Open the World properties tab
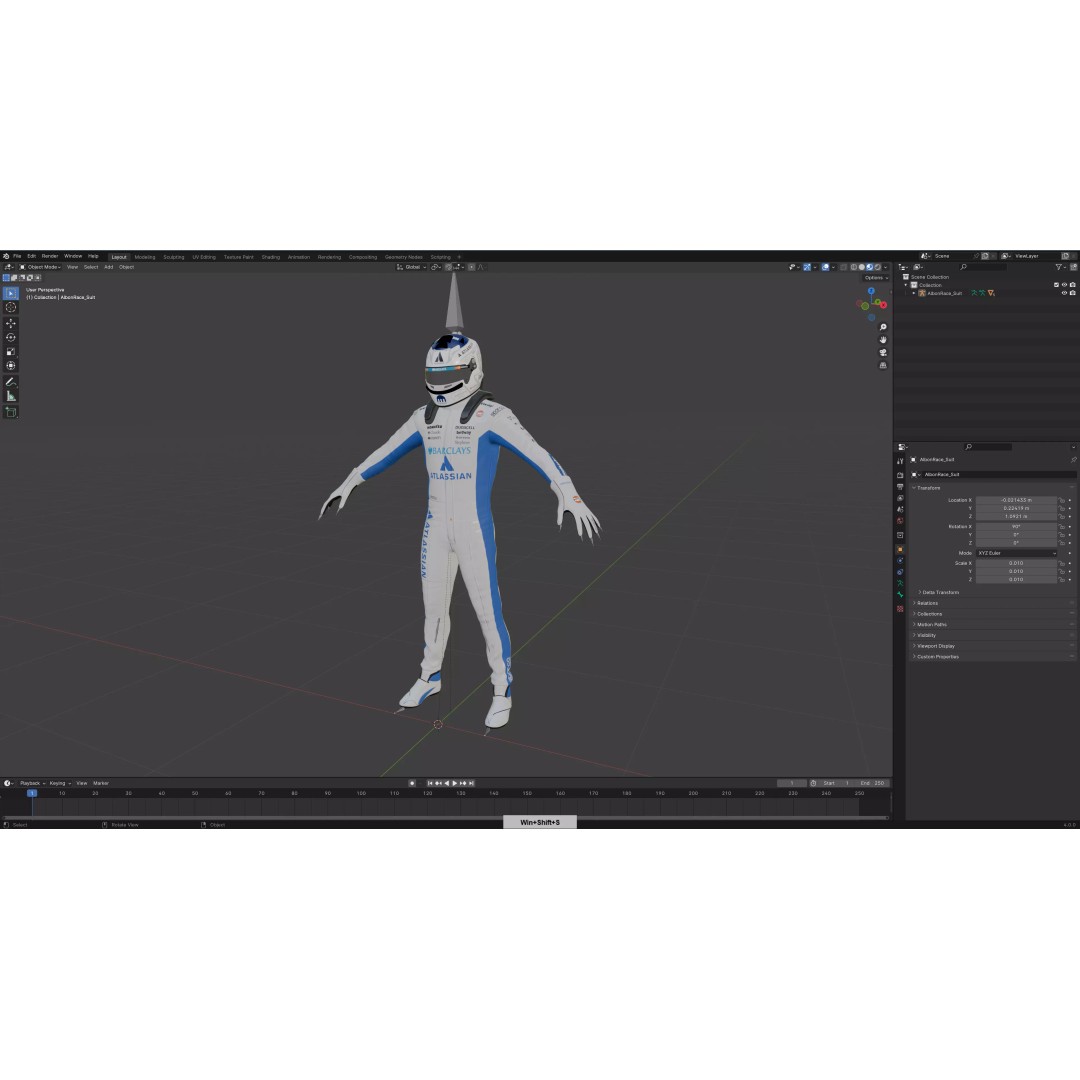 (x=900, y=521)
